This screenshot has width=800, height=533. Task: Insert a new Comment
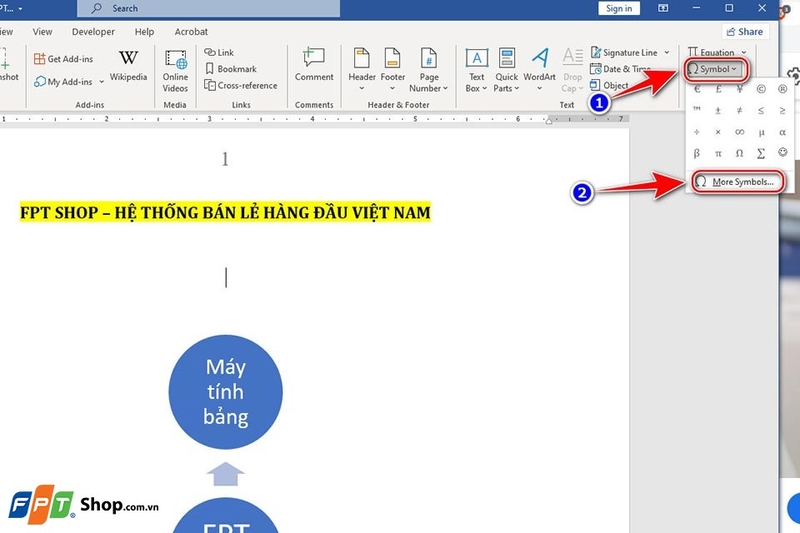click(x=314, y=65)
